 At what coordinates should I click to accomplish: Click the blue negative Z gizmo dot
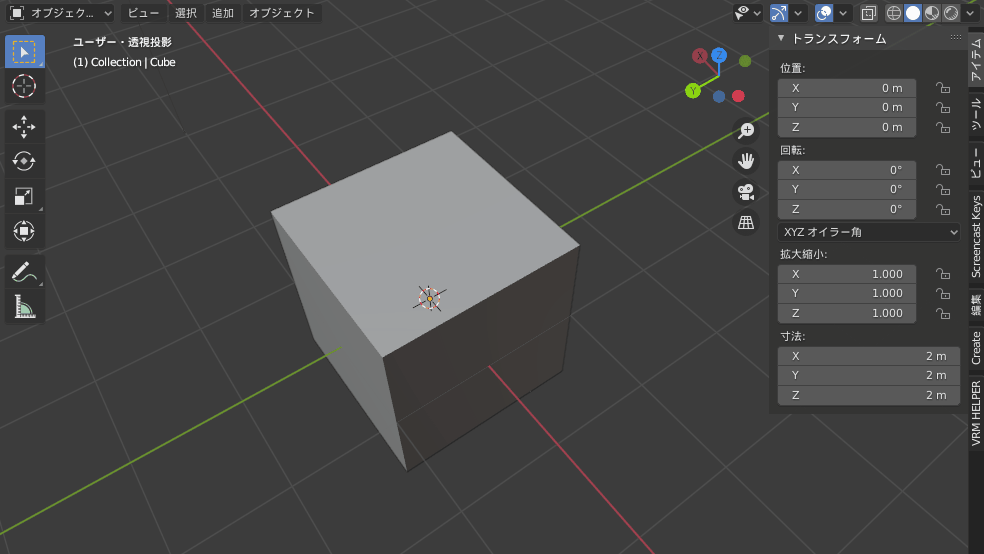coord(719,96)
